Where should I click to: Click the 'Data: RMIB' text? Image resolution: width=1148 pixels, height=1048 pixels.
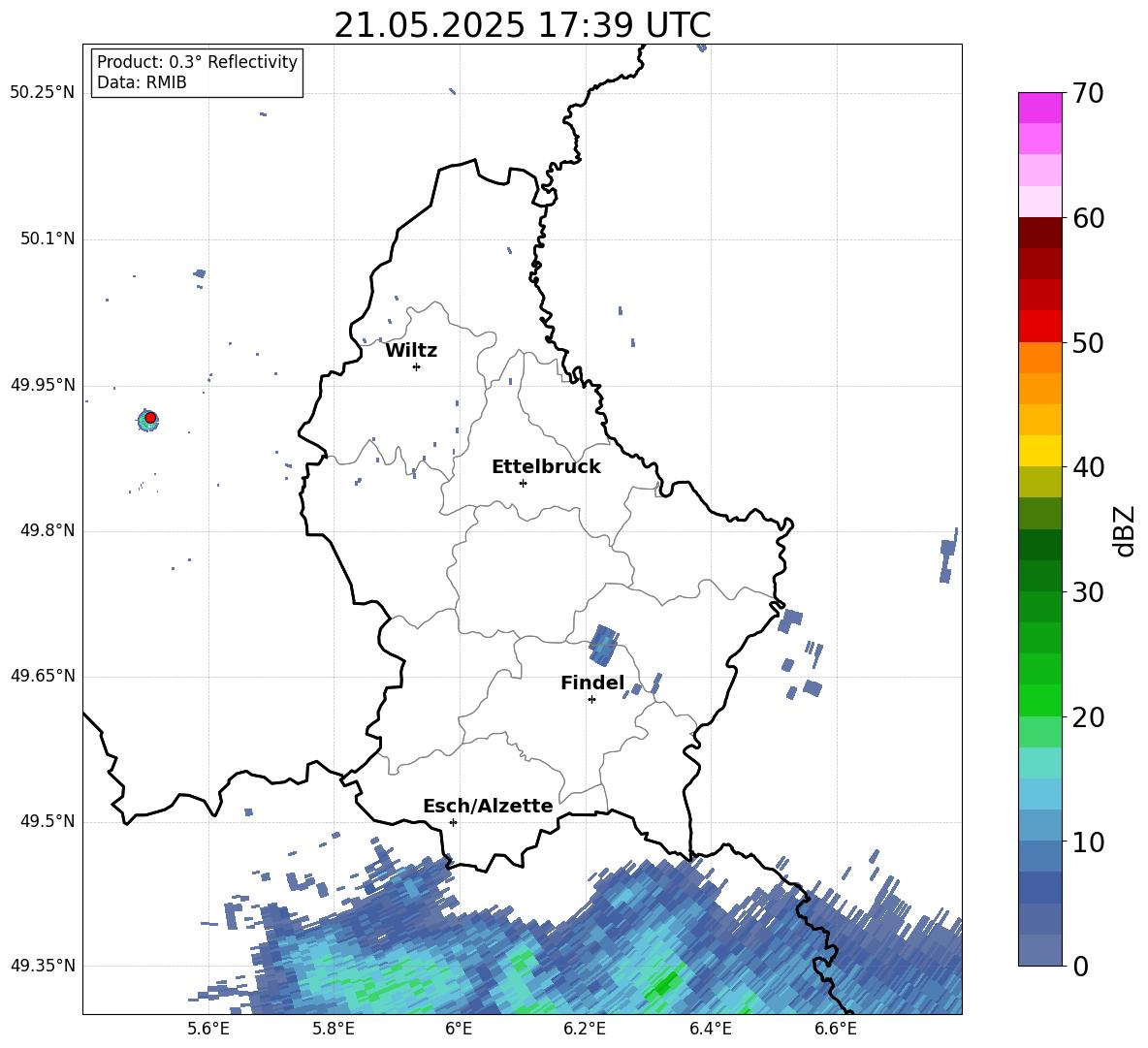point(142,82)
